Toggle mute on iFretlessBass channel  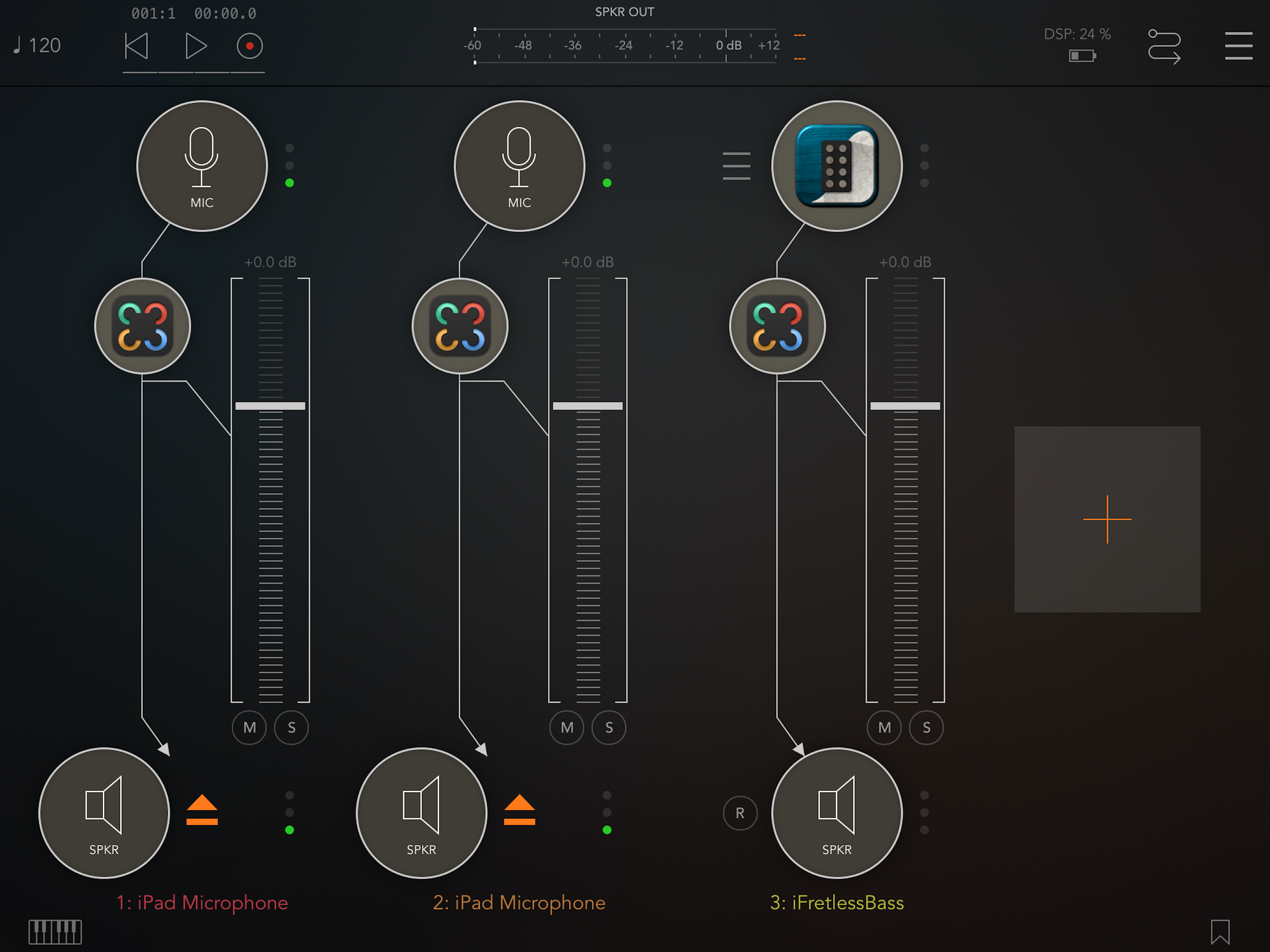point(884,727)
